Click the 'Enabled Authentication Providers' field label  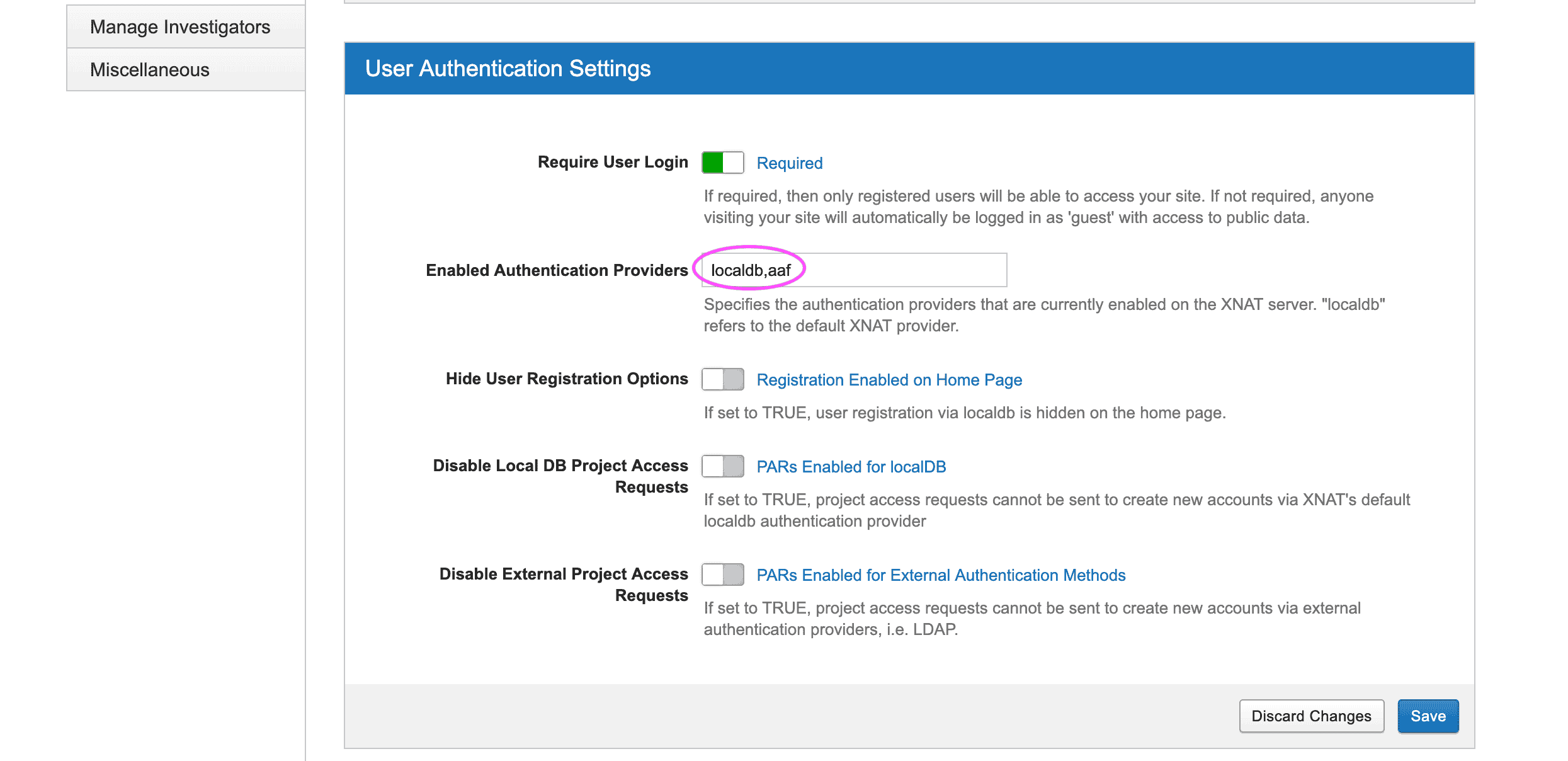(x=557, y=270)
